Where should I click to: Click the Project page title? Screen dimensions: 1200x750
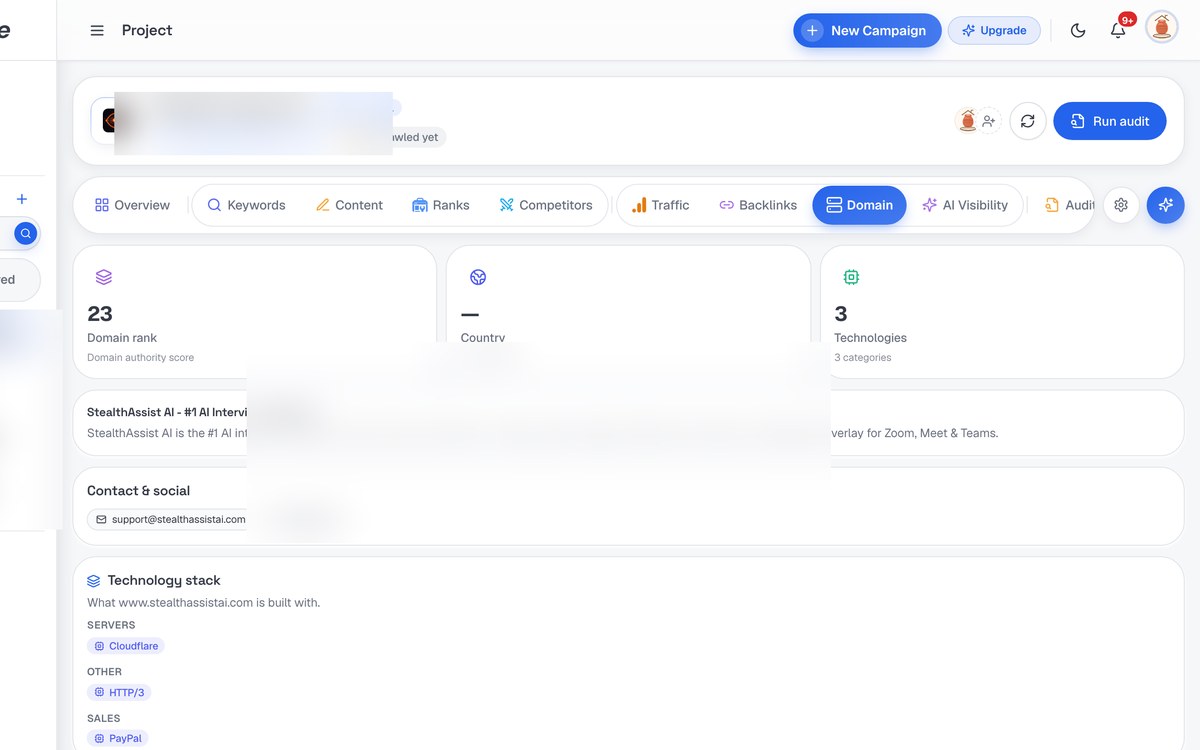click(x=147, y=31)
